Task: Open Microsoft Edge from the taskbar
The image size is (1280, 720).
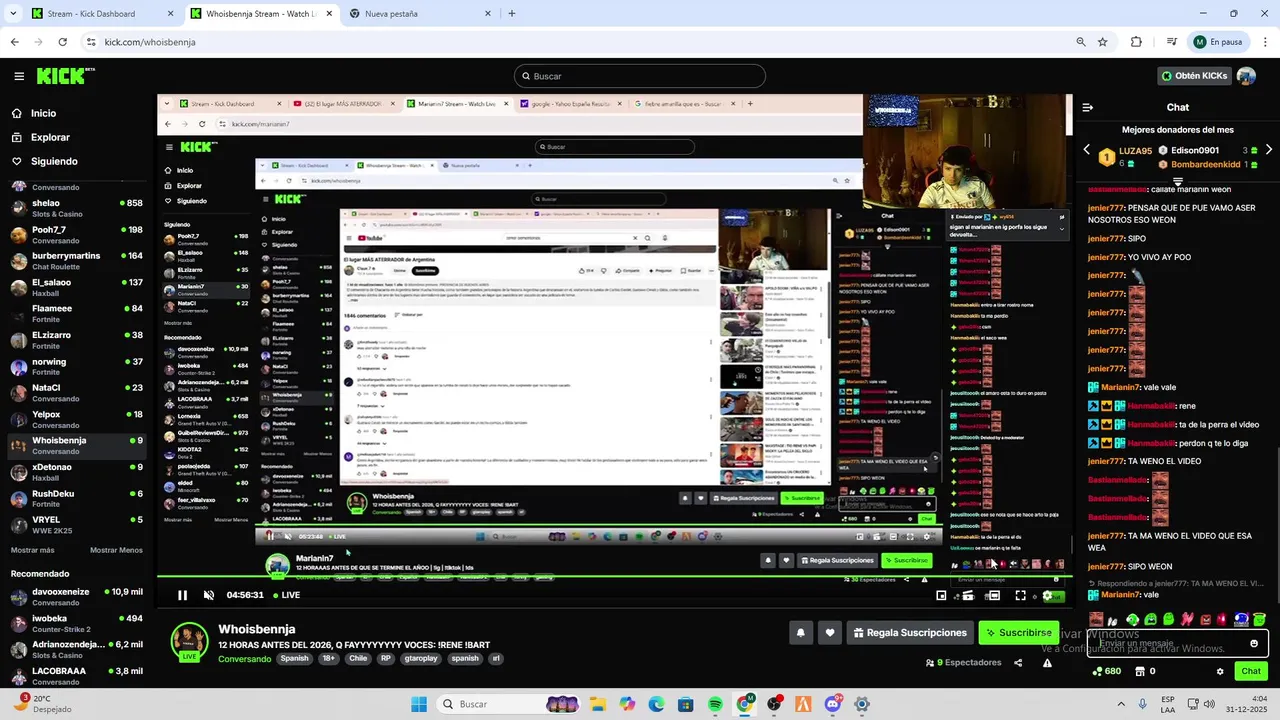Action: (656, 704)
